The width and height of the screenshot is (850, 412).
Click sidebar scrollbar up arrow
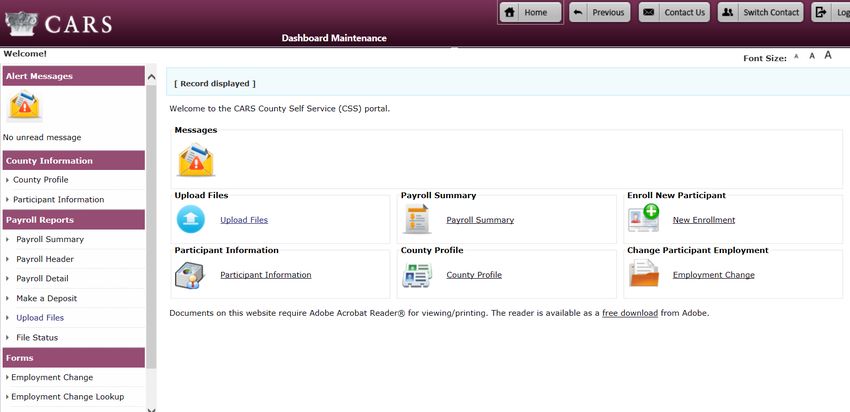pos(151,77)
